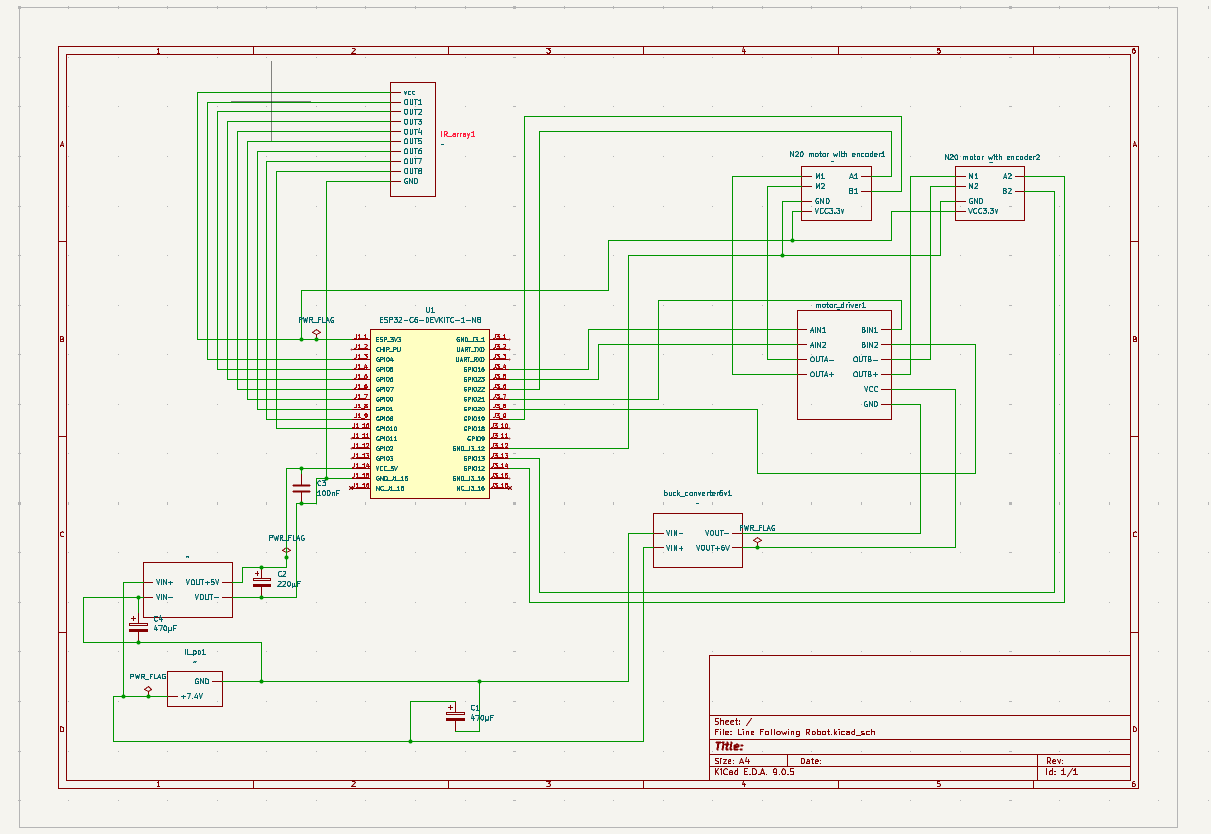Select the 5V converter block with VOUT+5V pin
The width and height of the screenshot is (1211, 834).
coord(188,589)
